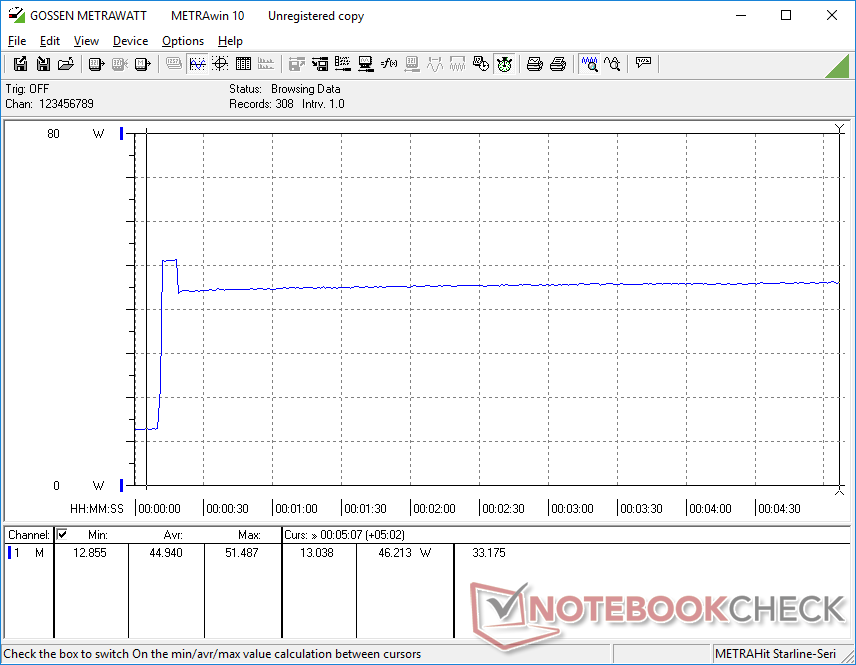
Task: Minimize the METRAwin 10 window
Action: point(741,15)
